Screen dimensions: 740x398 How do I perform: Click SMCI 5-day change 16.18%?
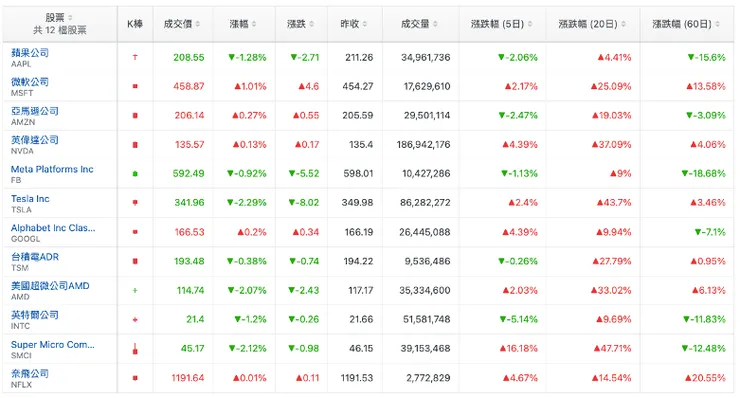click(518, 348)
